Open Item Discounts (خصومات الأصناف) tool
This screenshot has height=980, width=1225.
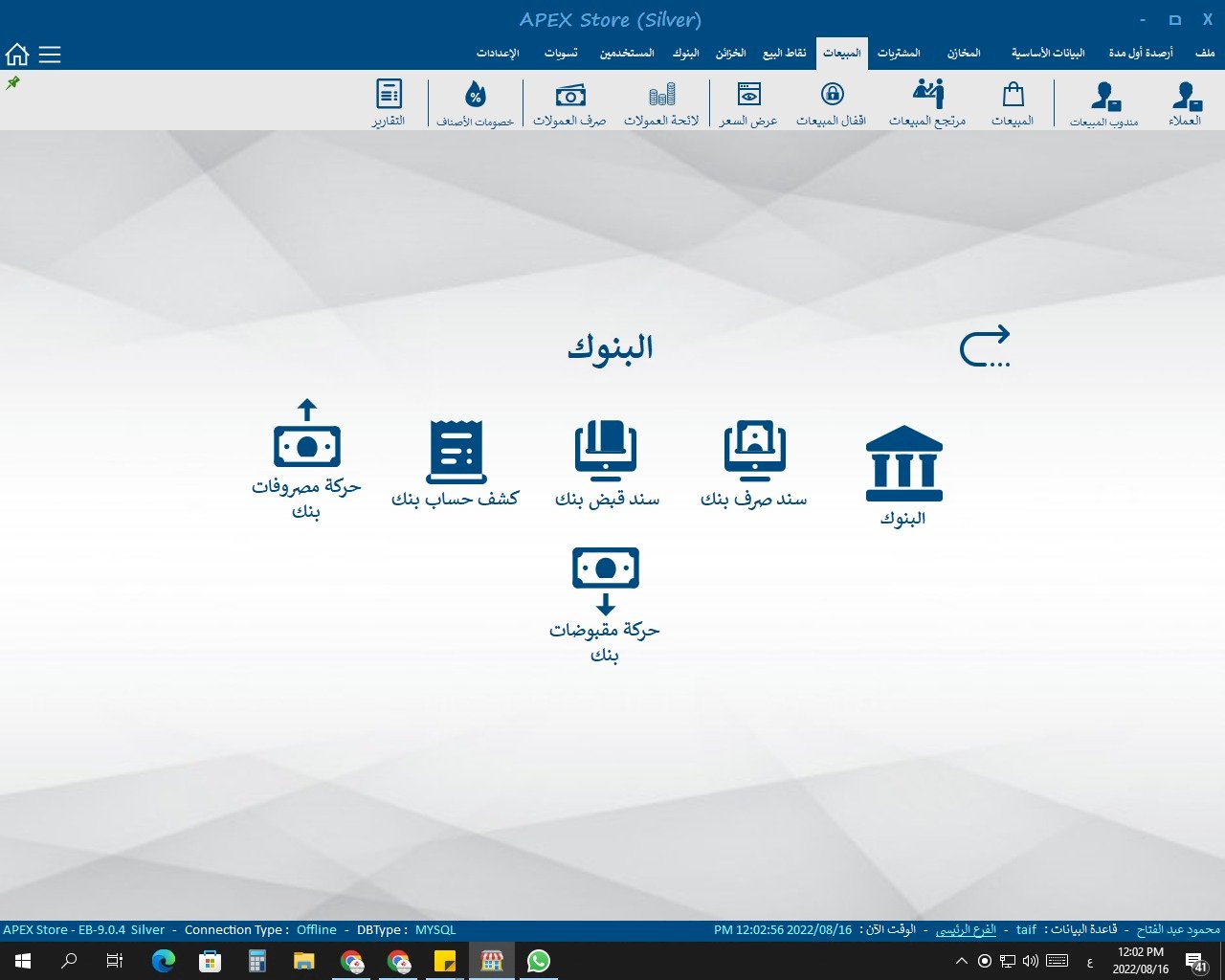(475, 103)
